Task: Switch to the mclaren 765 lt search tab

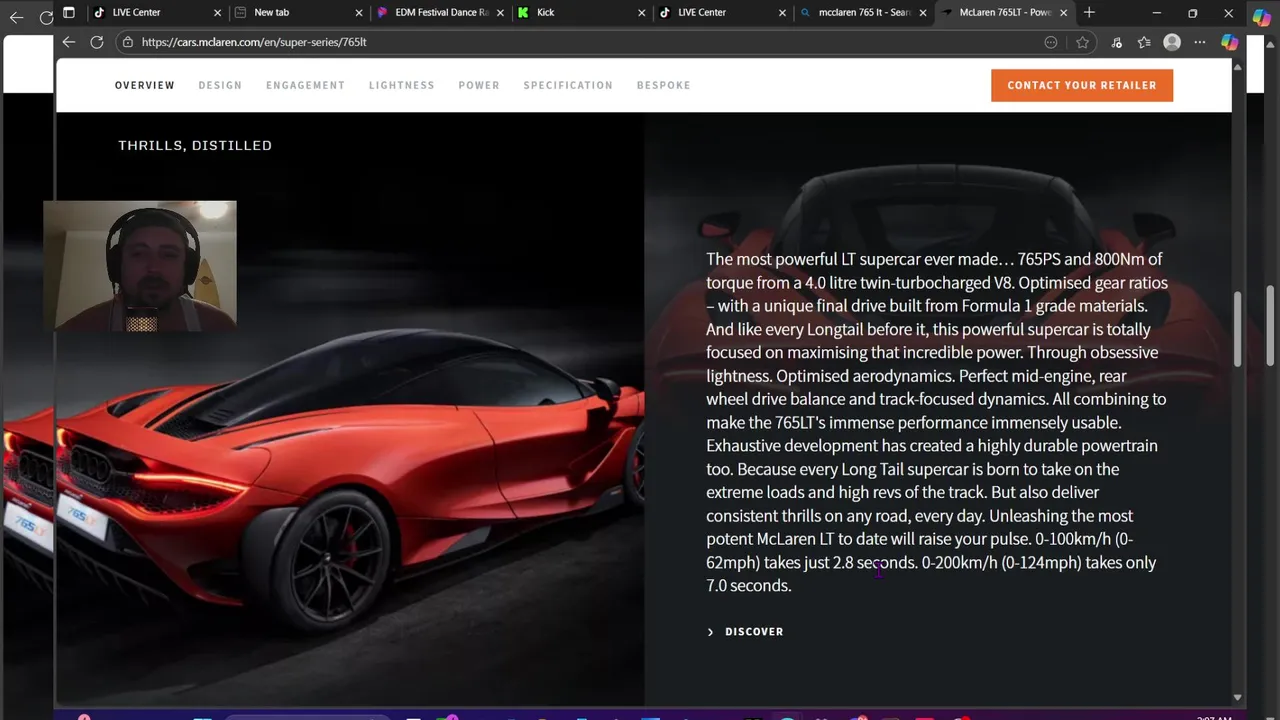Action: 863,13
